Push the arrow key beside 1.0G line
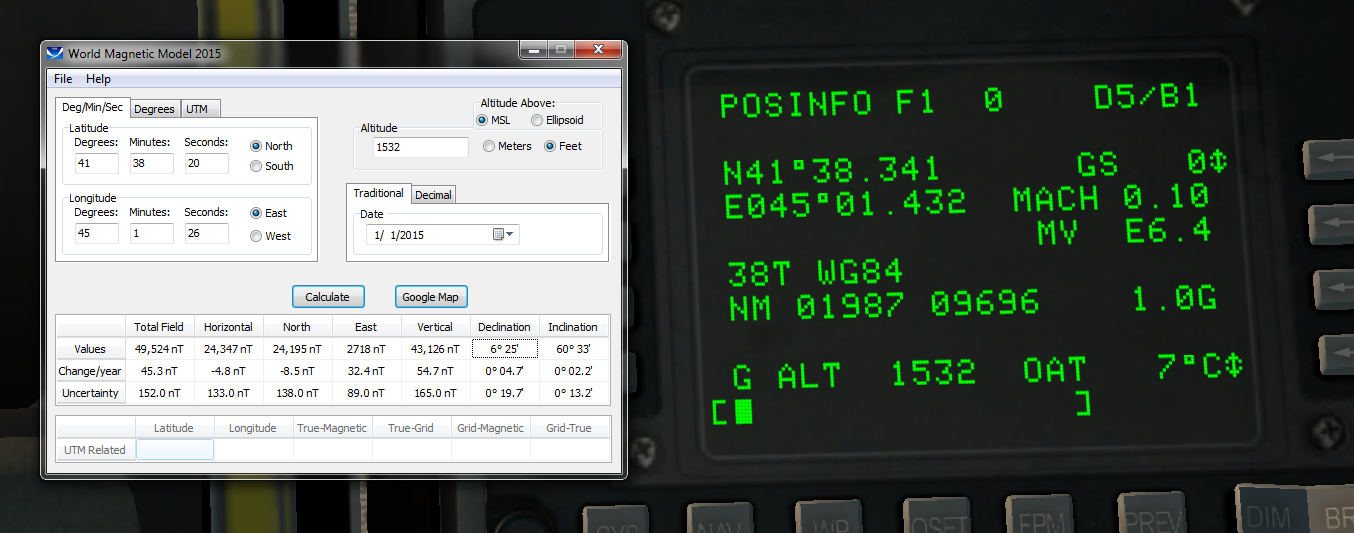 (1334, 288)
